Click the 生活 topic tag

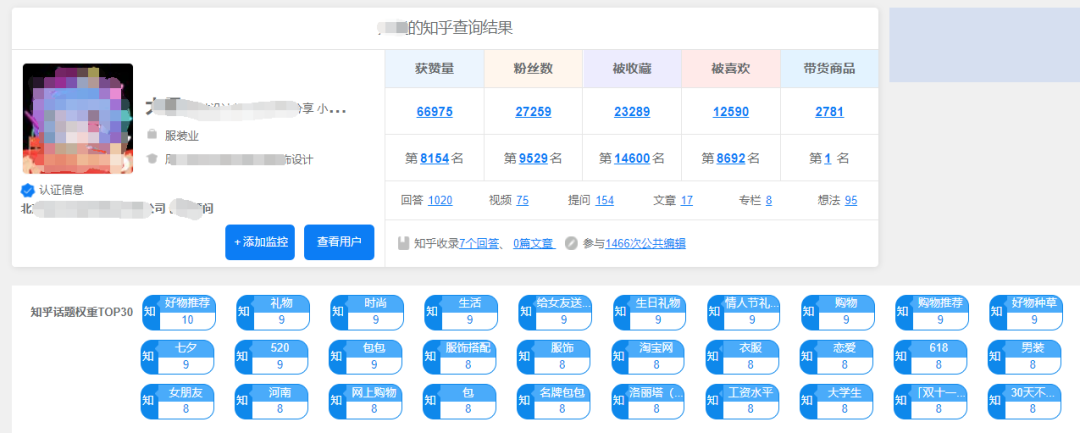pos(461,313)
